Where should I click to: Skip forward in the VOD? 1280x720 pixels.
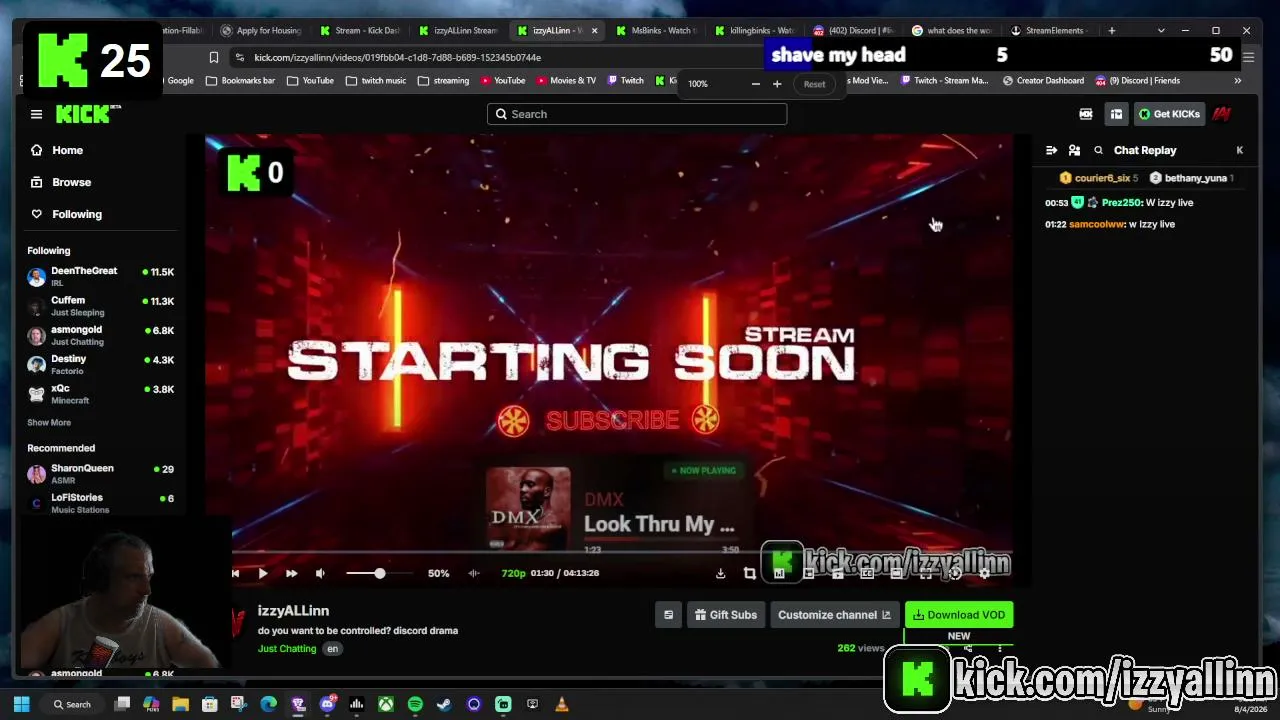coord(291,573)
